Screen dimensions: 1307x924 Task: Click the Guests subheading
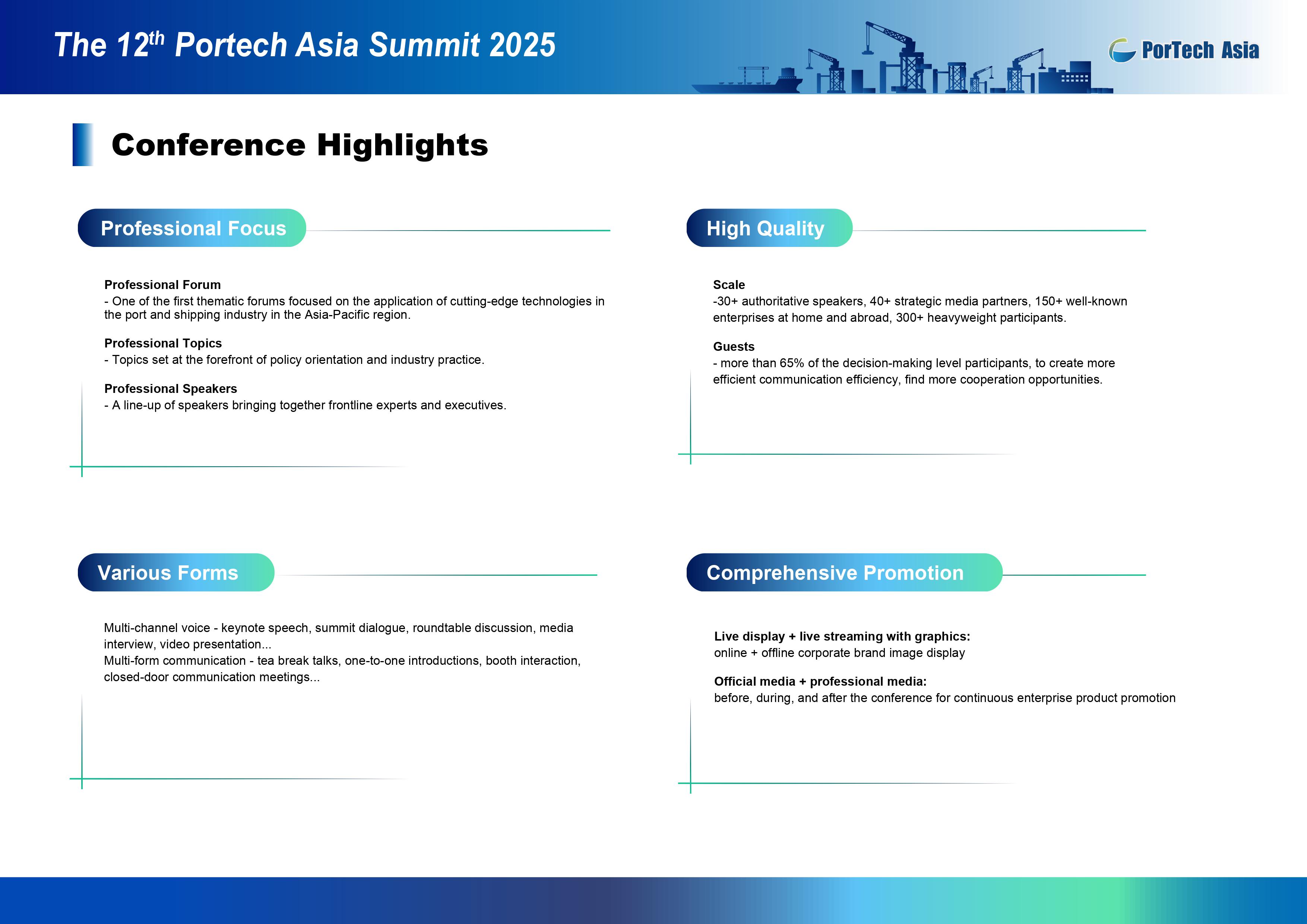(733, 346)
